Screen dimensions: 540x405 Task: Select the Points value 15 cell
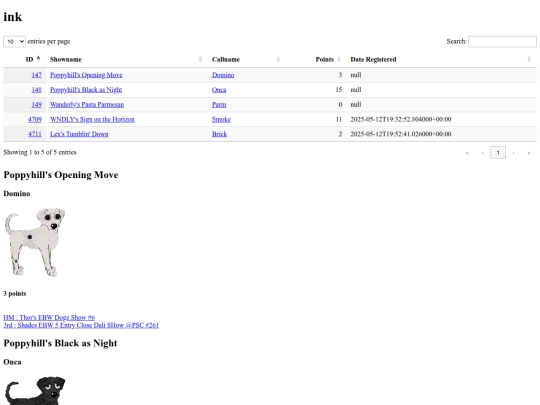[316, 90]
